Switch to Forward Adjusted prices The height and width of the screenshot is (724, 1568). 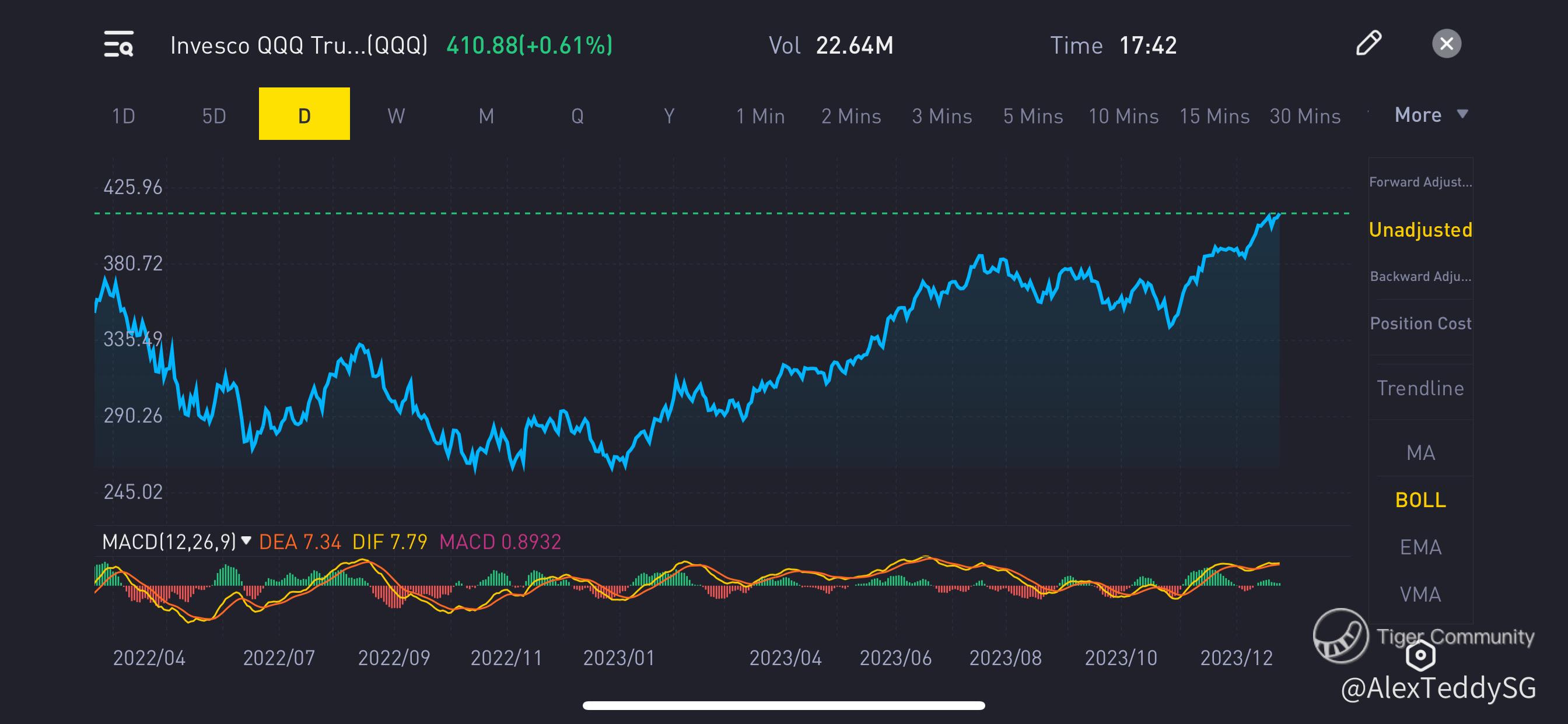coord(1420,182)
